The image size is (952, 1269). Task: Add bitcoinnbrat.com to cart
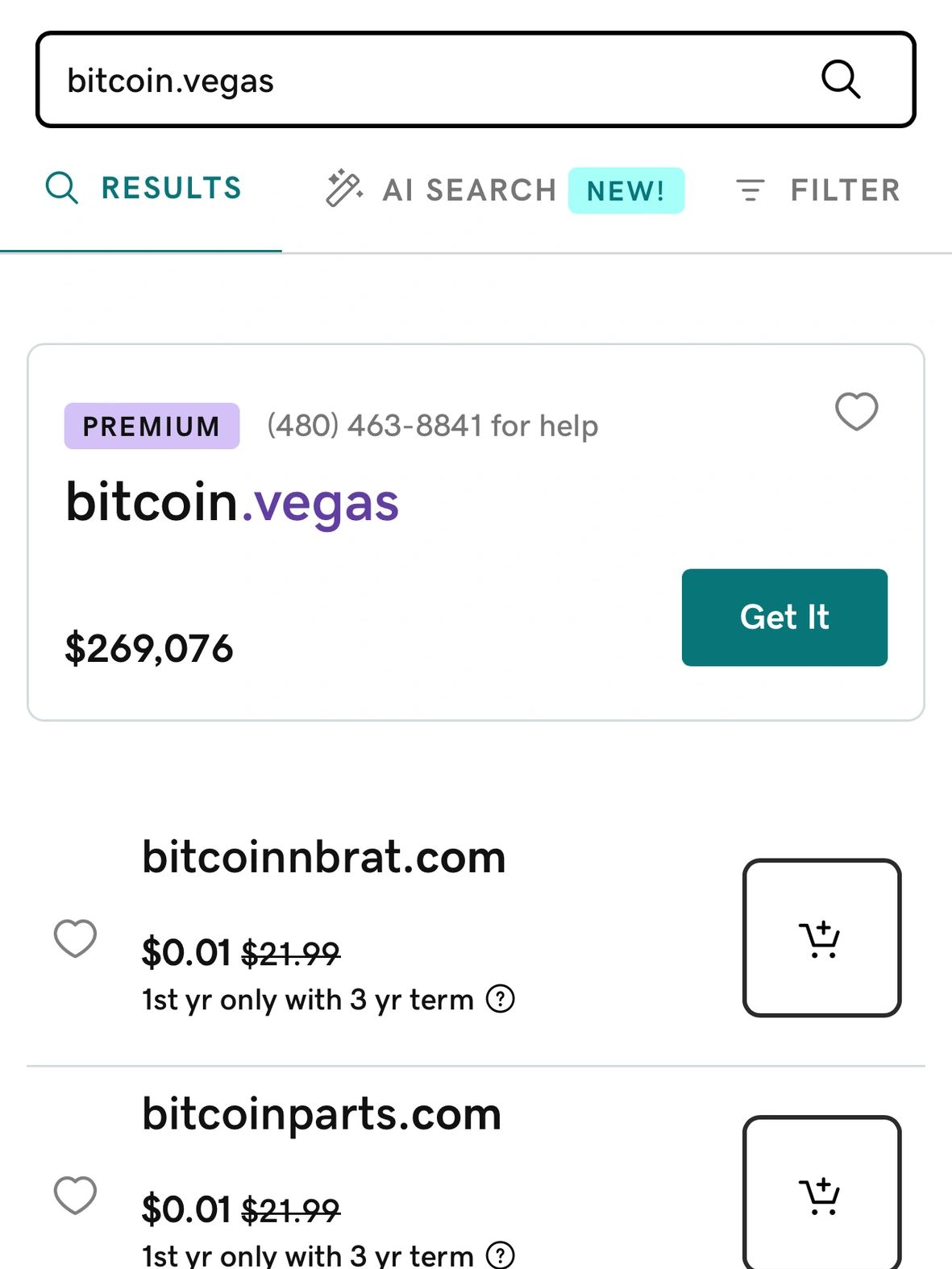(821, 938)
